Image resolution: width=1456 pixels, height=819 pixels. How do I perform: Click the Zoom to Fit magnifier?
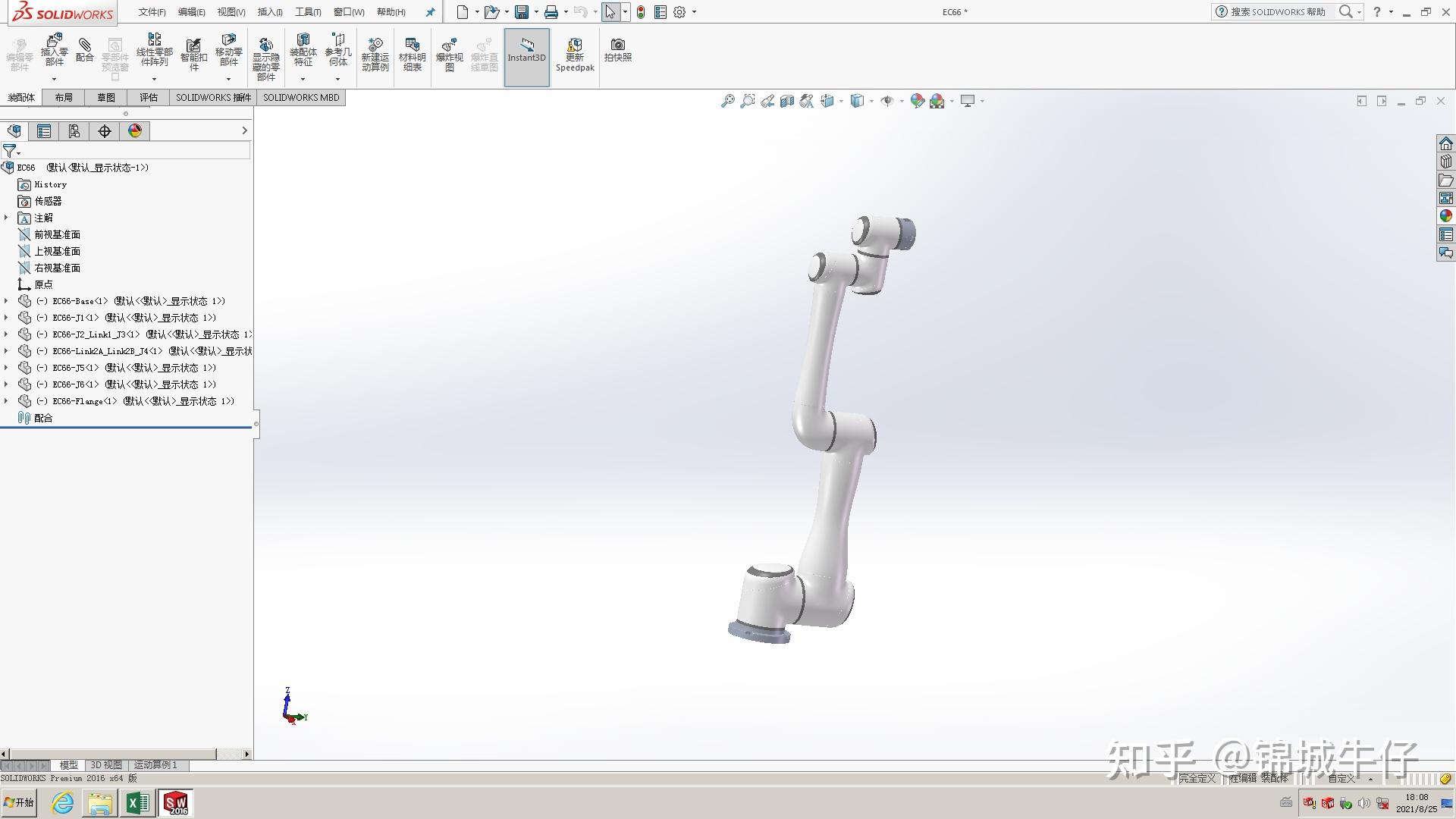[727, 101]
